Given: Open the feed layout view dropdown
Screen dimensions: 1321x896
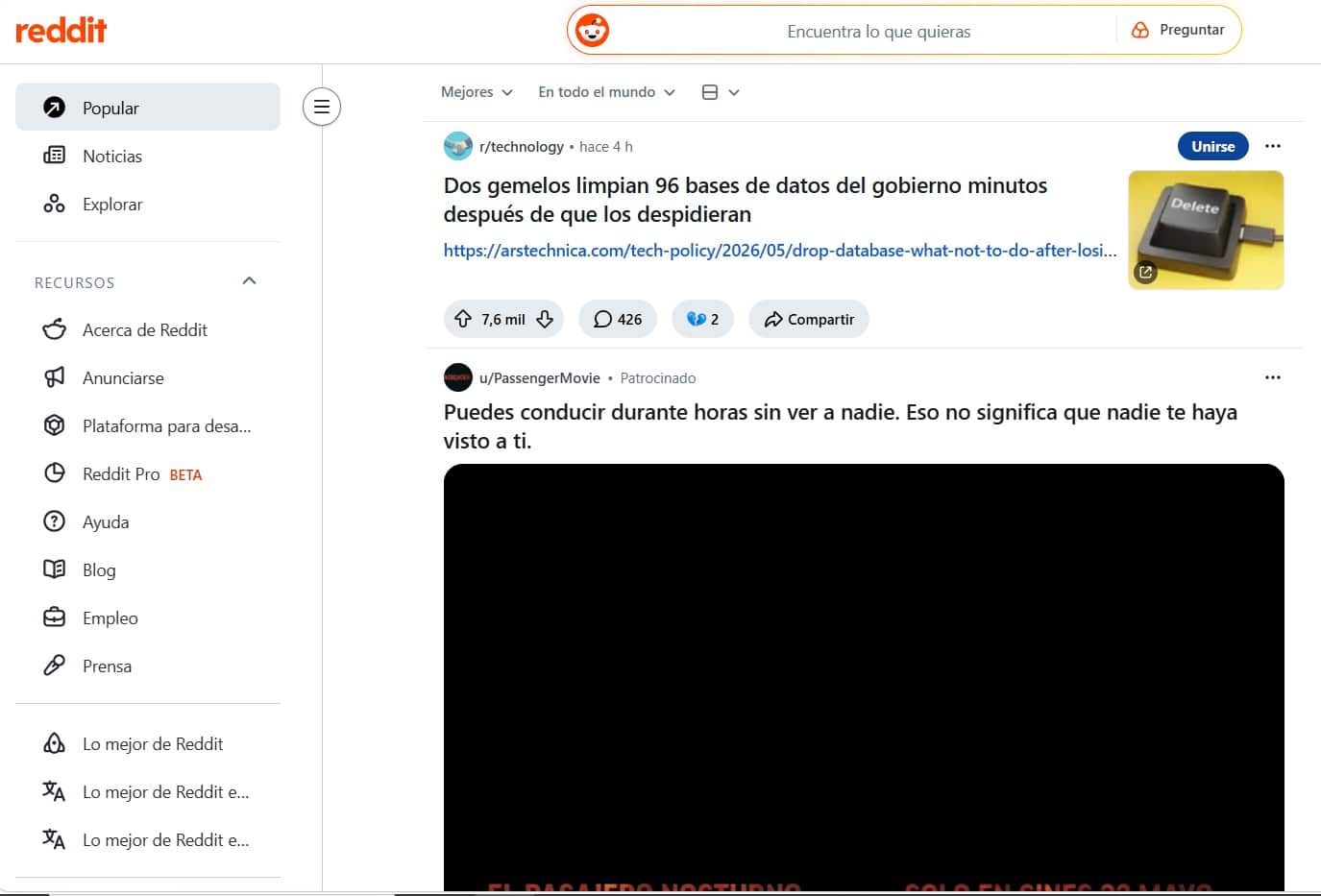Looking at the screenshot, I should [x=721, y=92].
